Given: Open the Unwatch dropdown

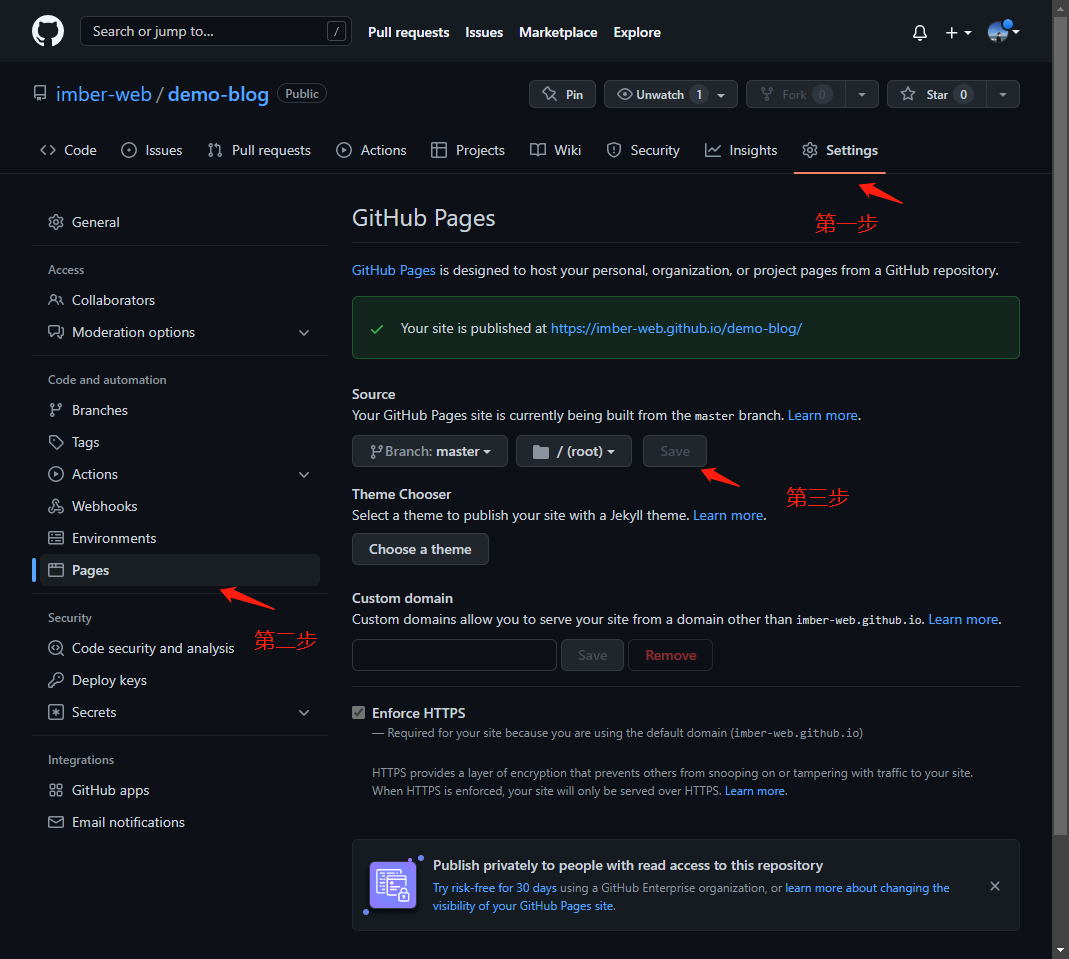Looking at the screenshot, I should click(x=671, y=94).
